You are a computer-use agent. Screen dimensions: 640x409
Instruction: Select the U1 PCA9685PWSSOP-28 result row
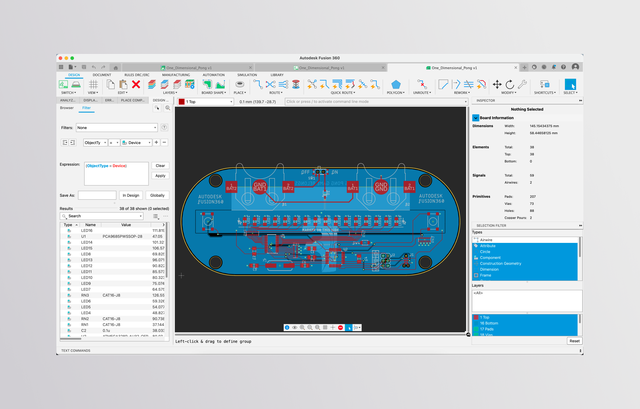(x=113, y=236)
